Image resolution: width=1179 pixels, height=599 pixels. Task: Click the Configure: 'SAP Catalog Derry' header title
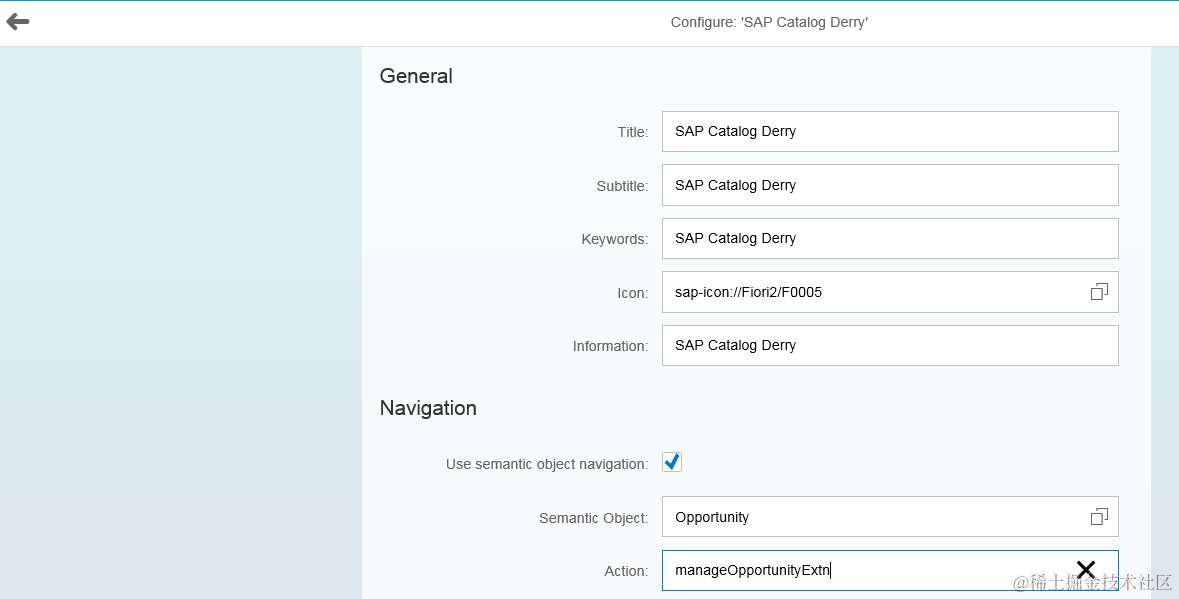(769, 22)
